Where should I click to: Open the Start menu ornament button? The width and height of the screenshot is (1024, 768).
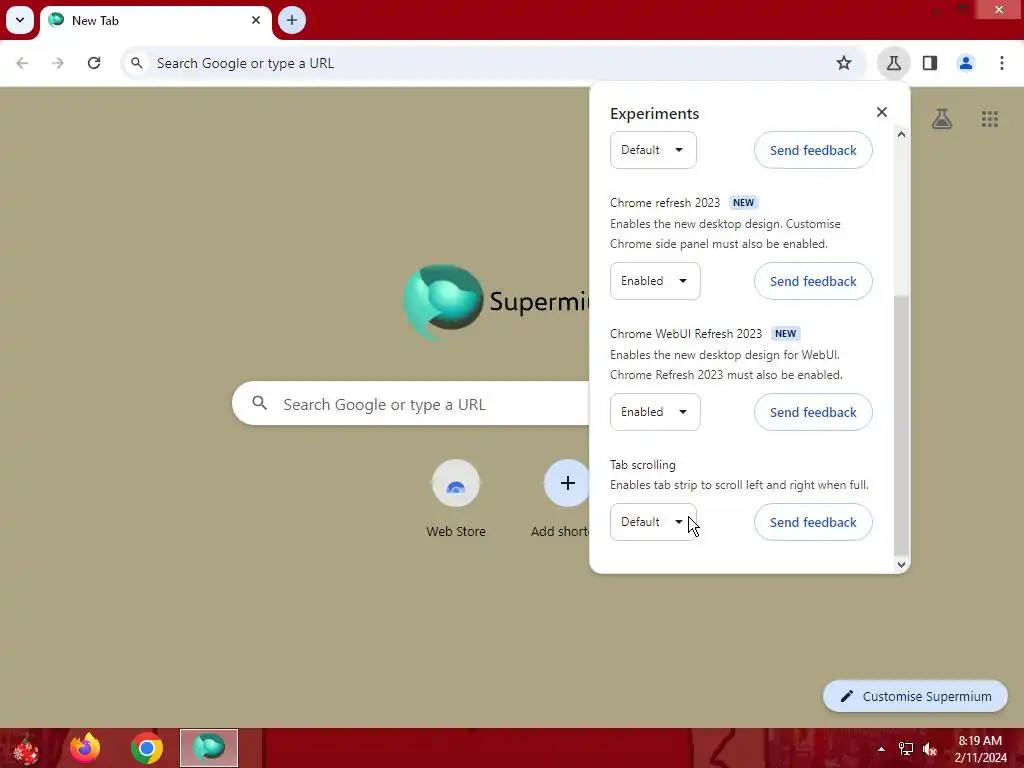(26, 748)
